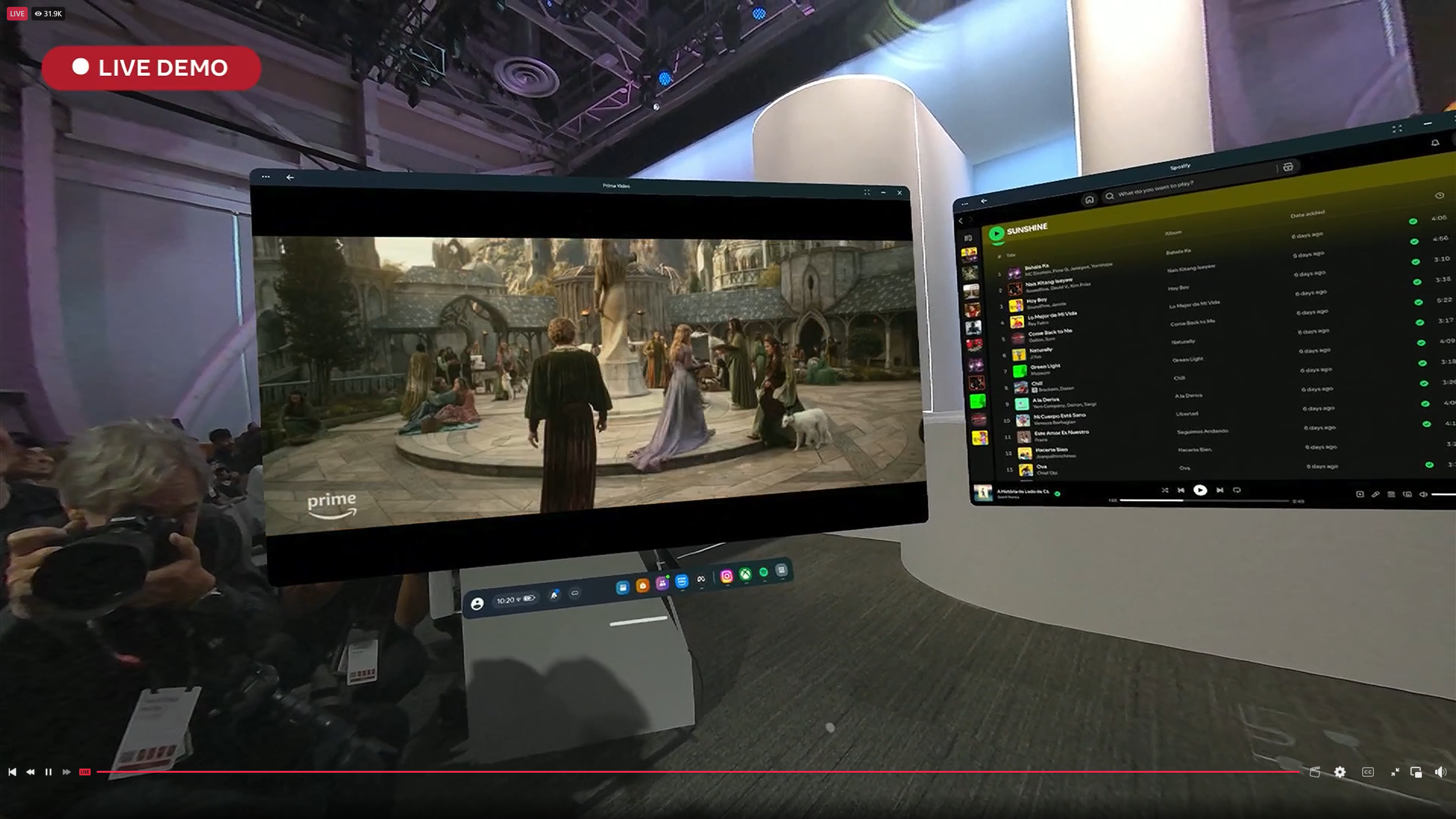Viewport: 1456px width, 819px height.
Task: Launch the orange app in dock
Action: (x=643, y=586)
